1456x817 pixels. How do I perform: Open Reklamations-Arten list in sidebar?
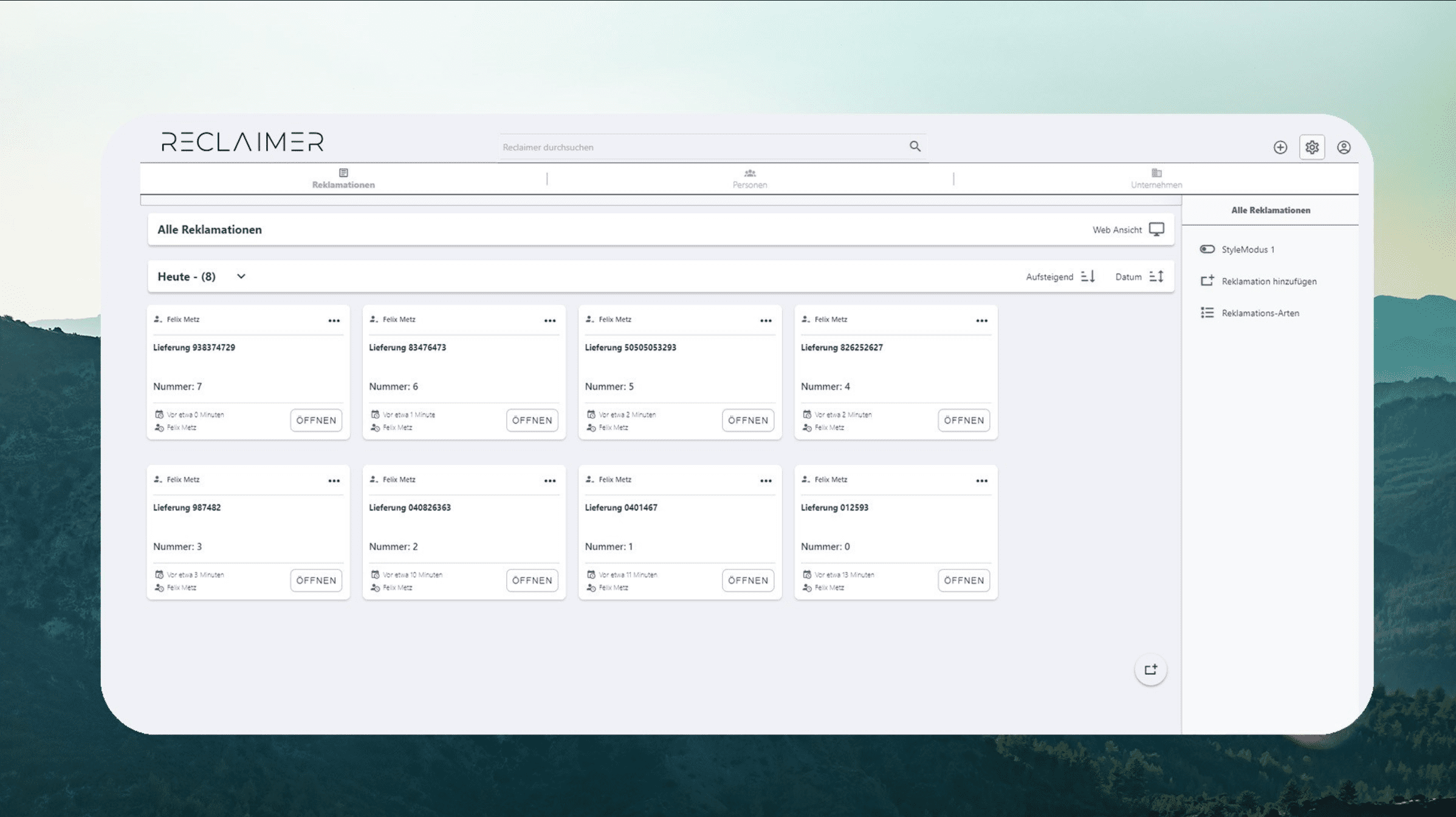tap(1260, 313)
